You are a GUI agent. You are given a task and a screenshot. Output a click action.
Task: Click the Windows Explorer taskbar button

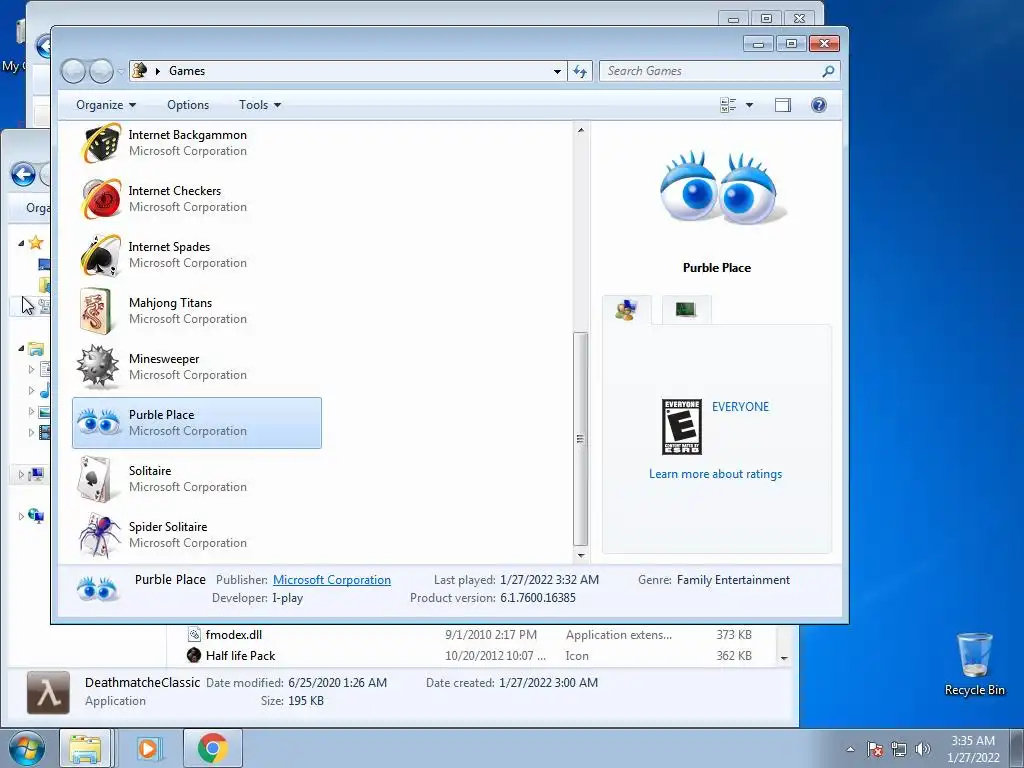[86, 748]
